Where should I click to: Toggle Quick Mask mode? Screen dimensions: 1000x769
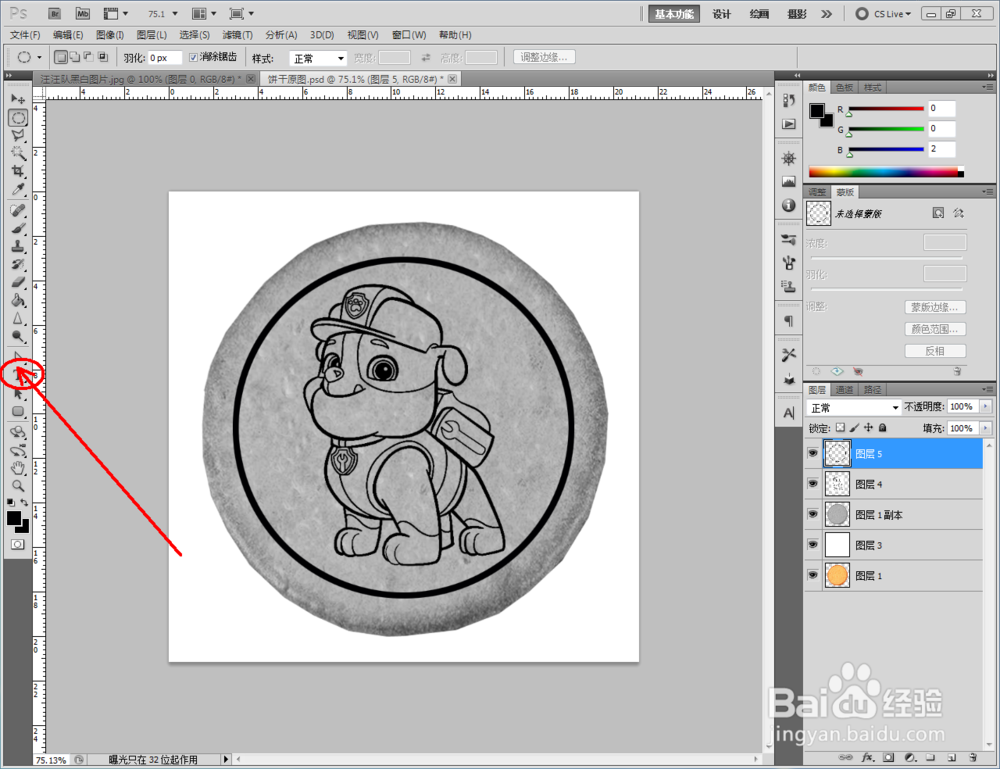tap(18, 544)
